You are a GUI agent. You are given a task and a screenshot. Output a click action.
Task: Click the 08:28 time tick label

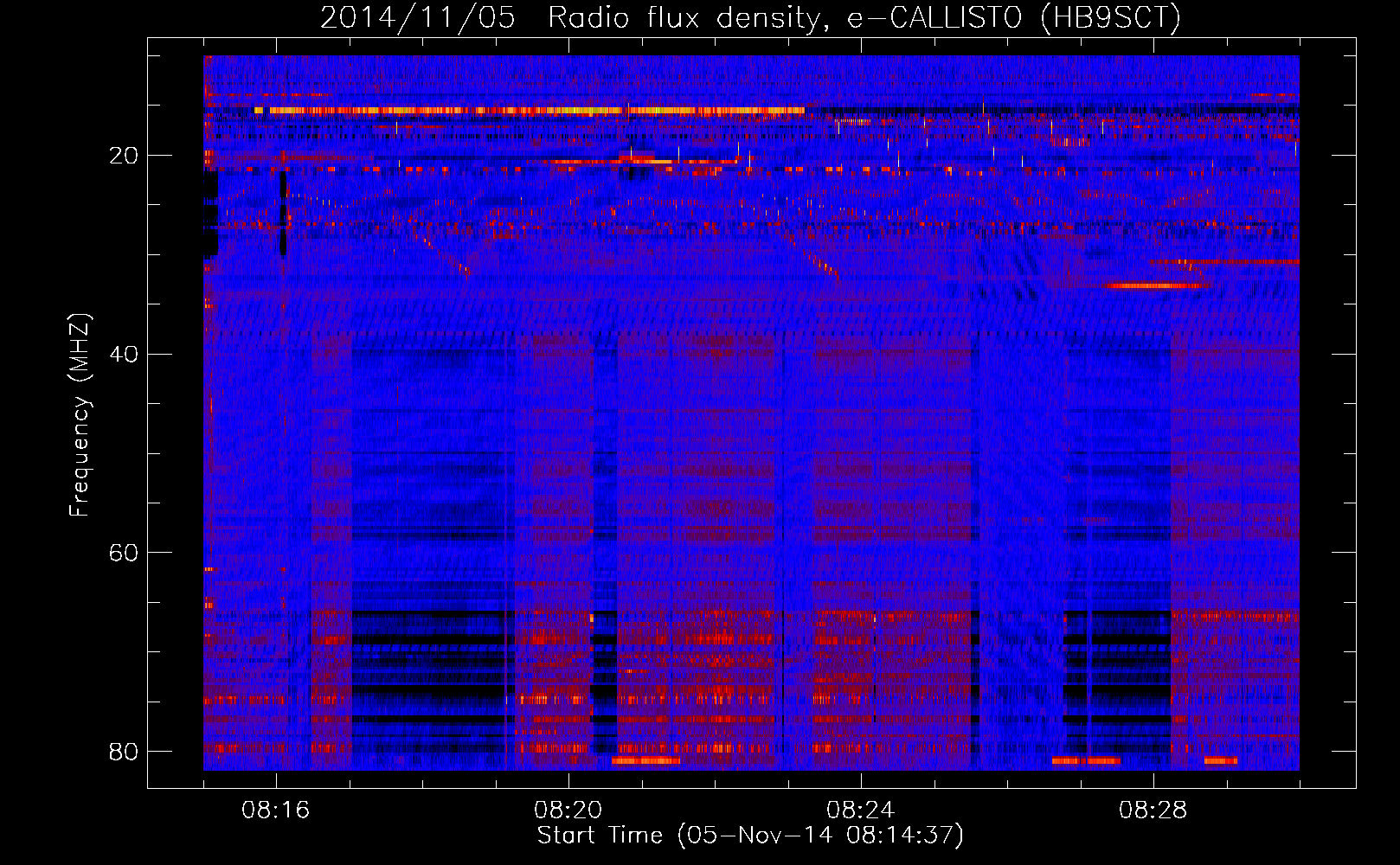point(1153,811)
